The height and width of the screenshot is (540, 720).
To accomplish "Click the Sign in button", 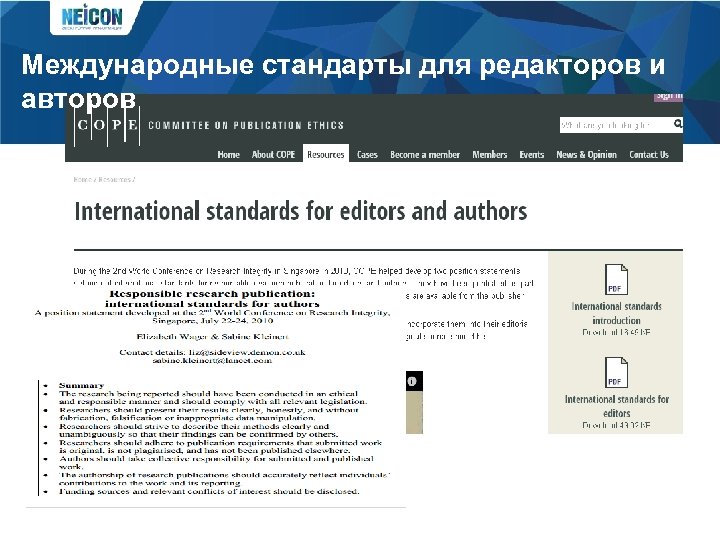I will 669,96.
